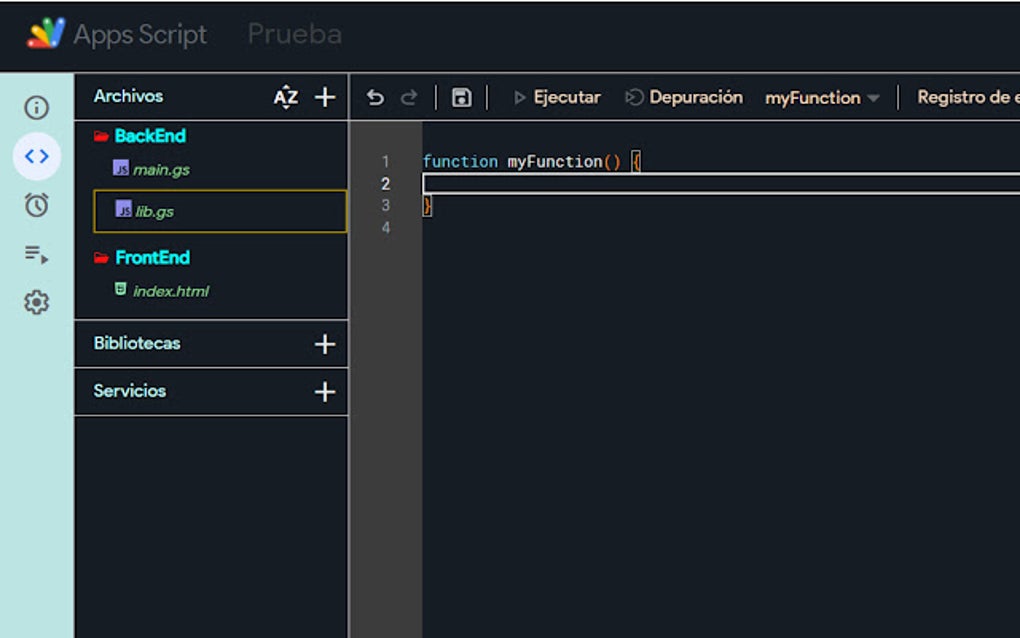
Task: Start debugging with Depuración
Action: tap(694, 97)
